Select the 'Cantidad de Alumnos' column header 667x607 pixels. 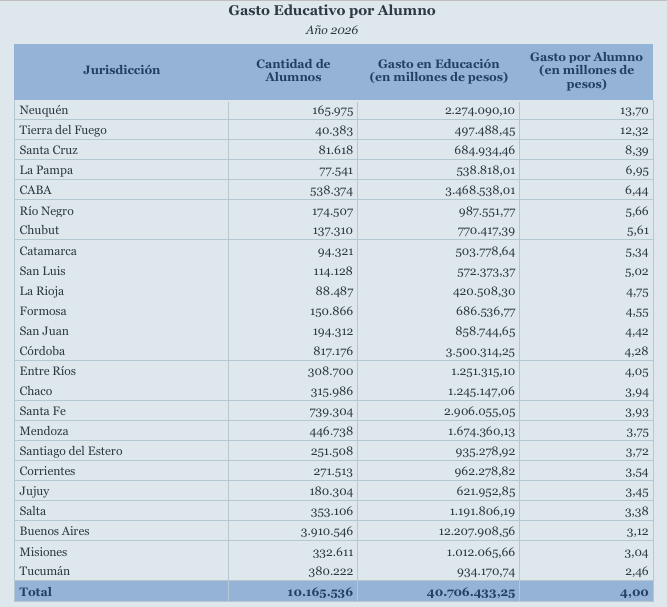pyautogui.click(x=293, y=71)
